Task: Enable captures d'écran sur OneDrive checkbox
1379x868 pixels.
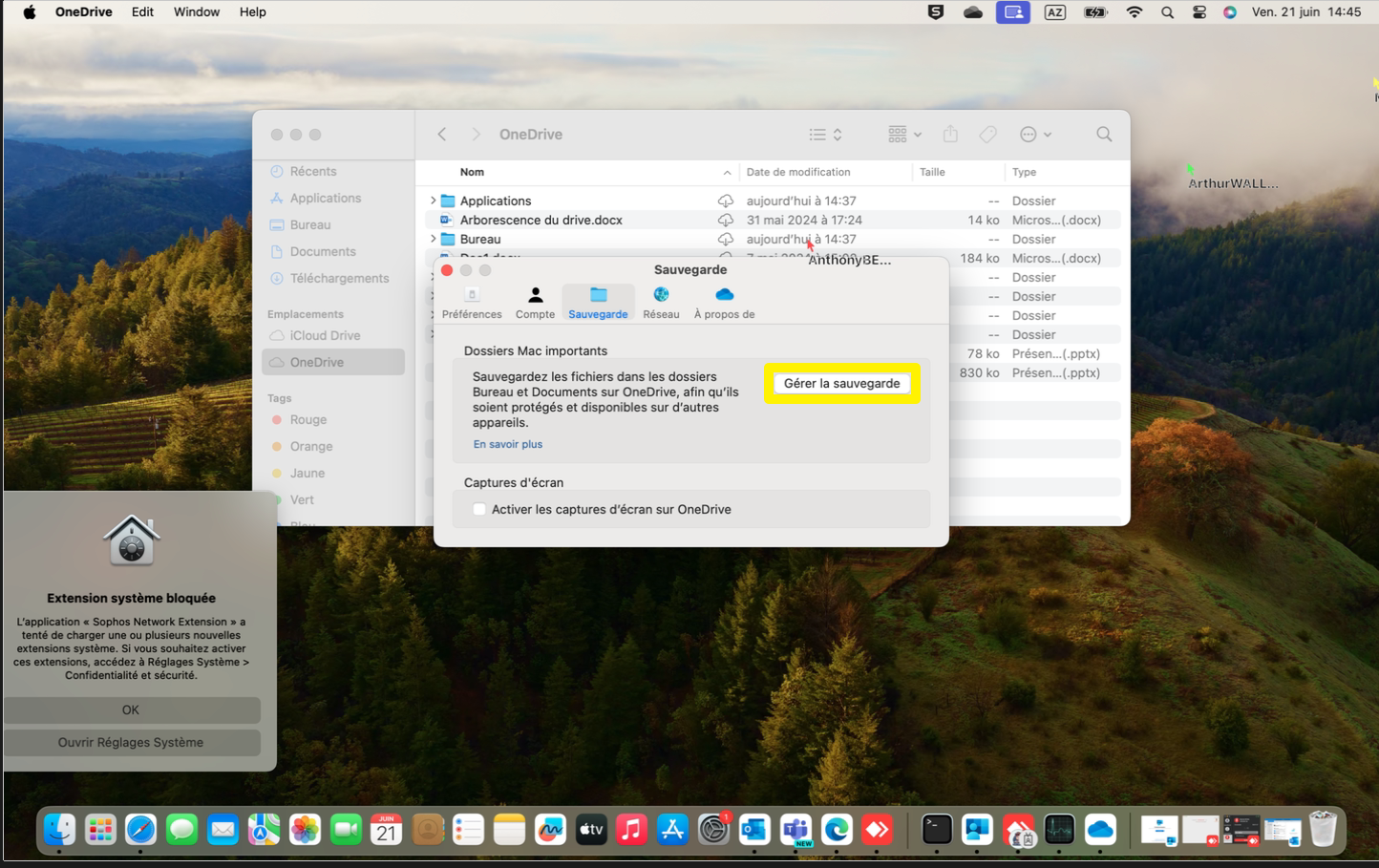Action: coord(479,509)
